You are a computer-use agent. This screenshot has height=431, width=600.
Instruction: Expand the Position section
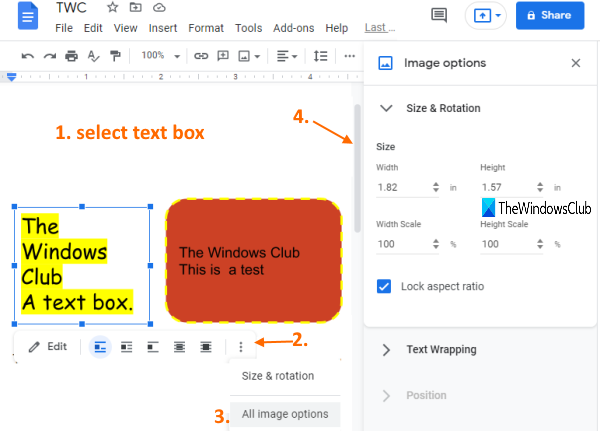click(x=386, y=395)
